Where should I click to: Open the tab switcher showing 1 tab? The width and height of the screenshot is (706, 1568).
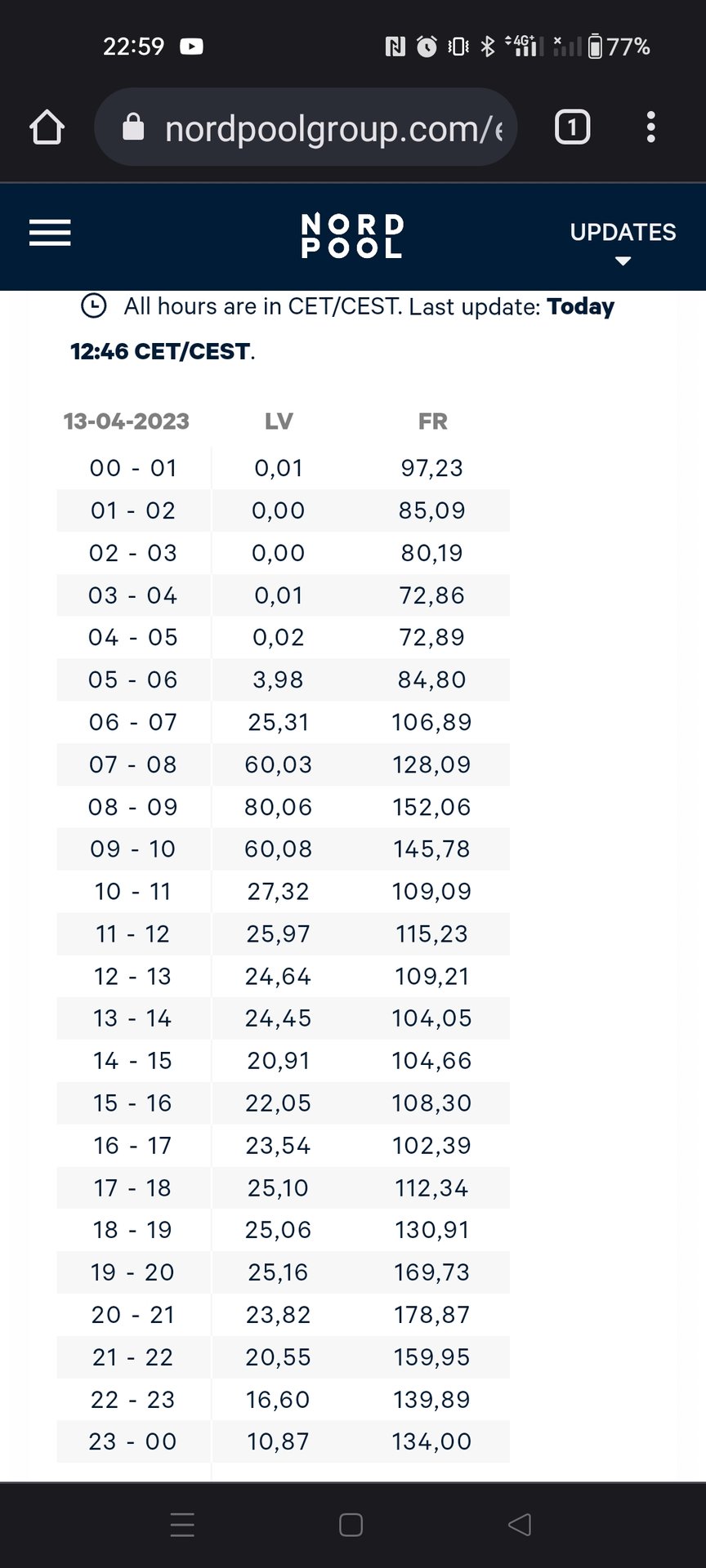coord(572,127)
